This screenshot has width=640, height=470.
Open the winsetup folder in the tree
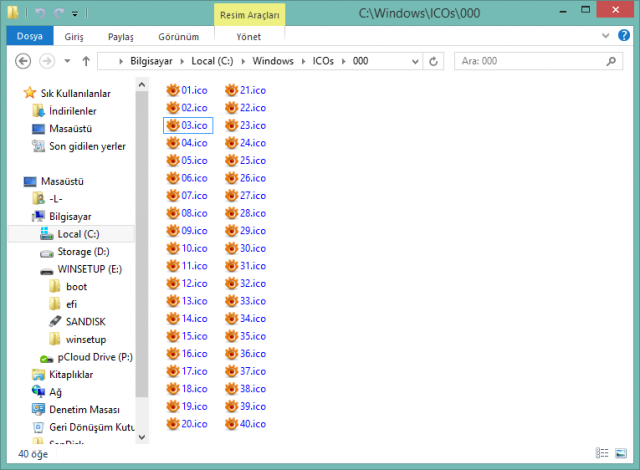[x=86, y=339]
